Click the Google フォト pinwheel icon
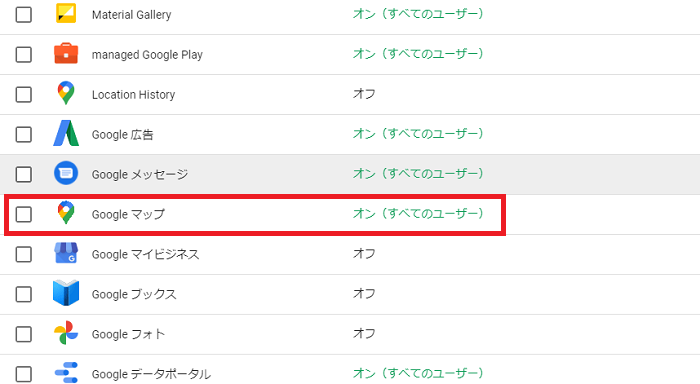 (x=66, y=333)
